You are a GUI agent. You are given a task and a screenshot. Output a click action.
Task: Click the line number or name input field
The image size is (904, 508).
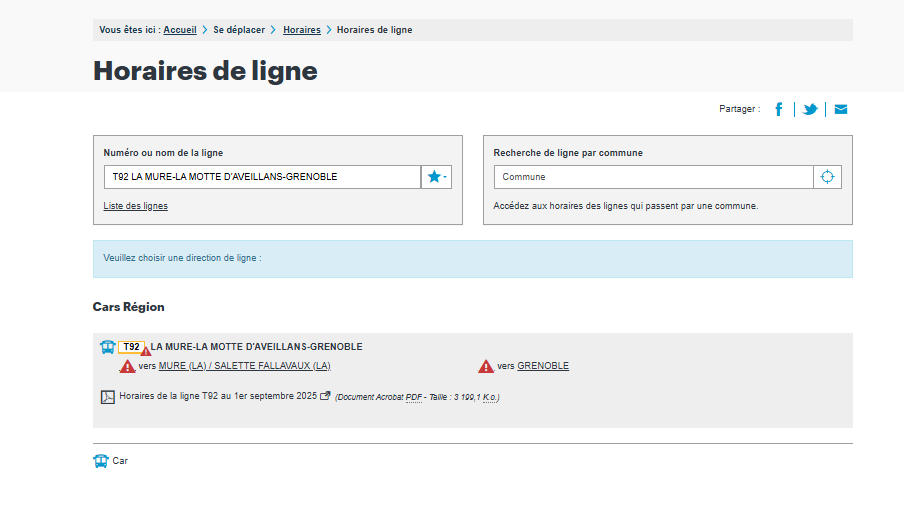pyautogui.click(x=262, y=177)
